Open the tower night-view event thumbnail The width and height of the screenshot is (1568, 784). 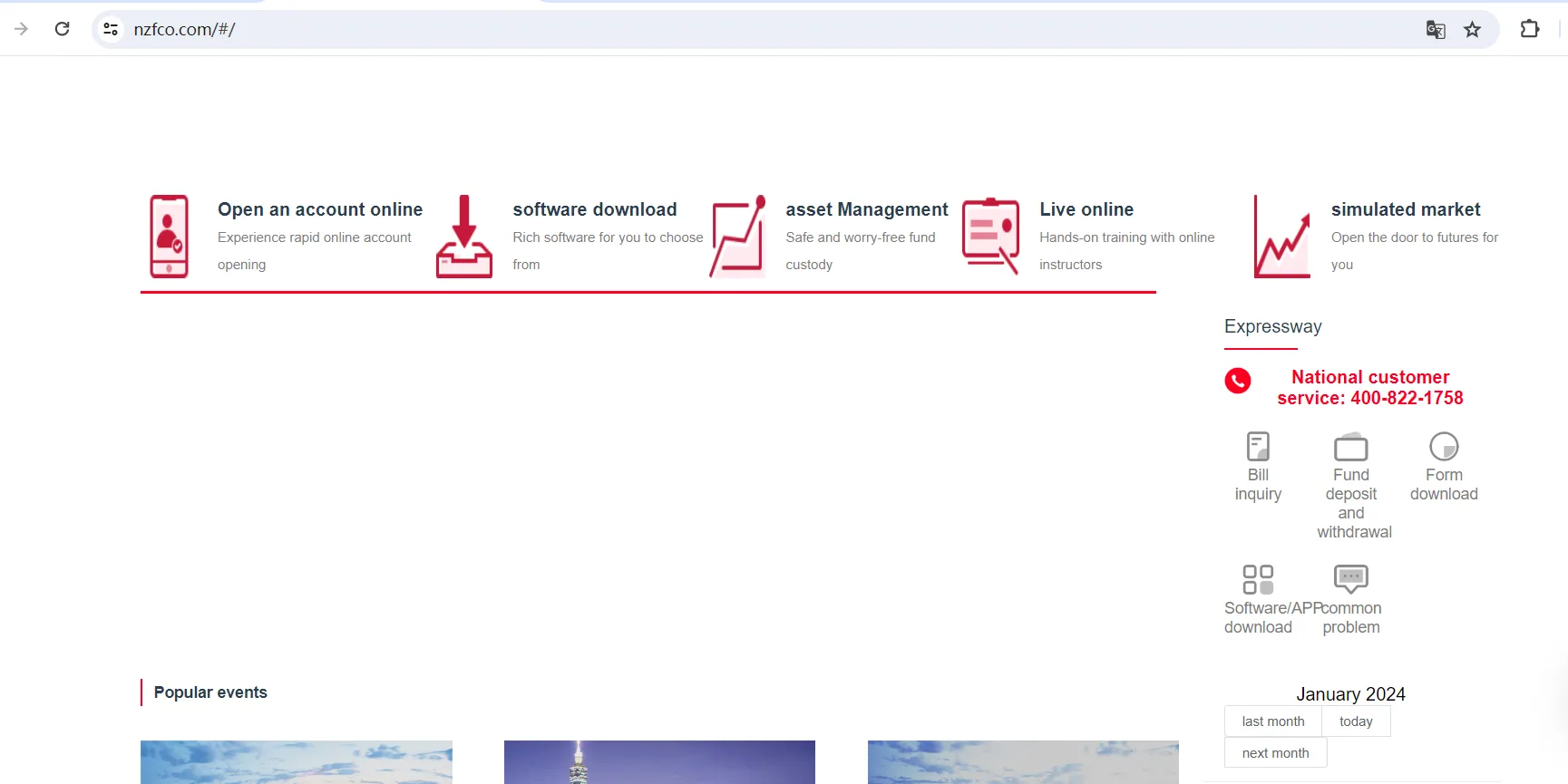coord(659,762)
